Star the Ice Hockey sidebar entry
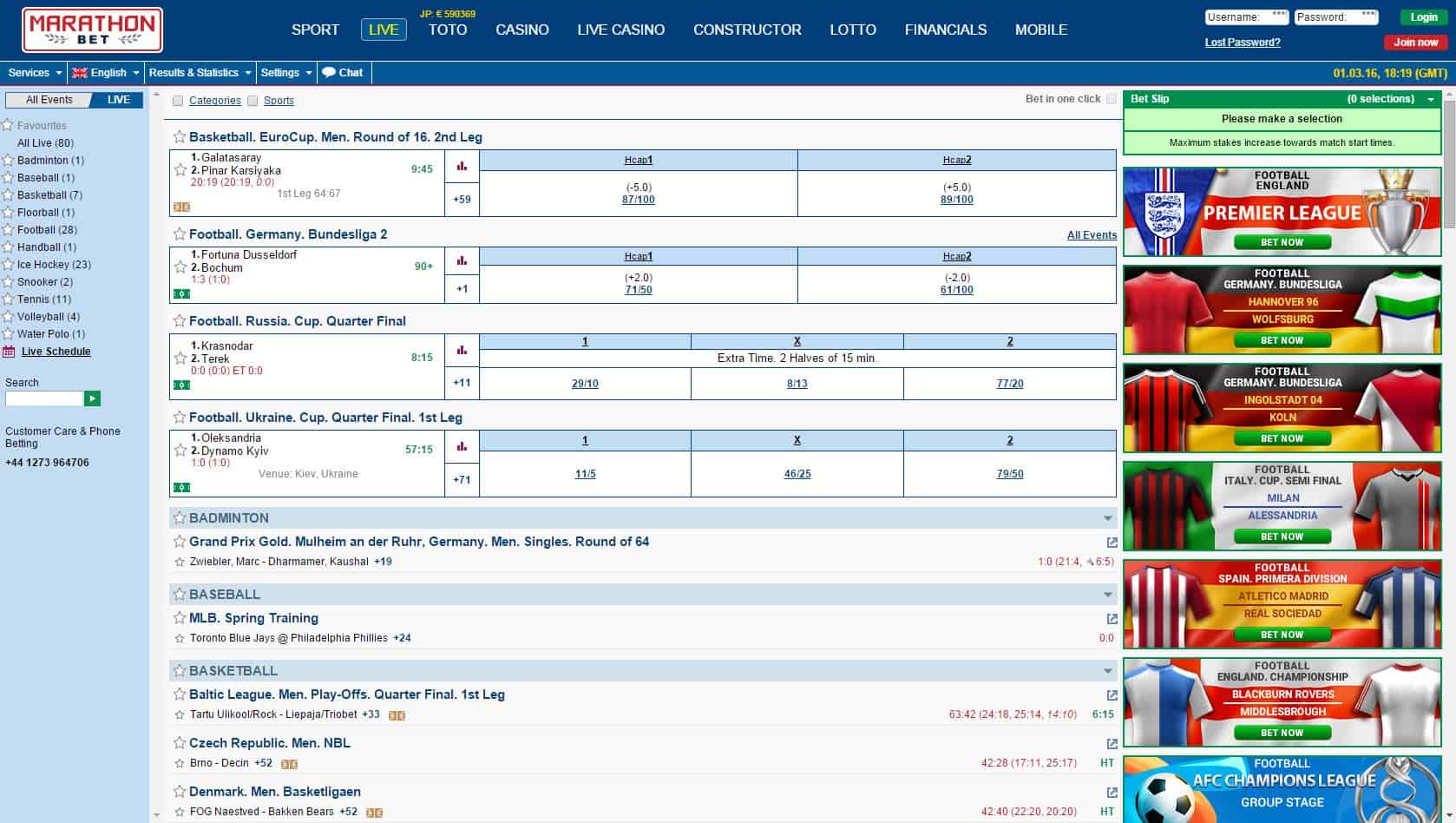 pos(8,265)
